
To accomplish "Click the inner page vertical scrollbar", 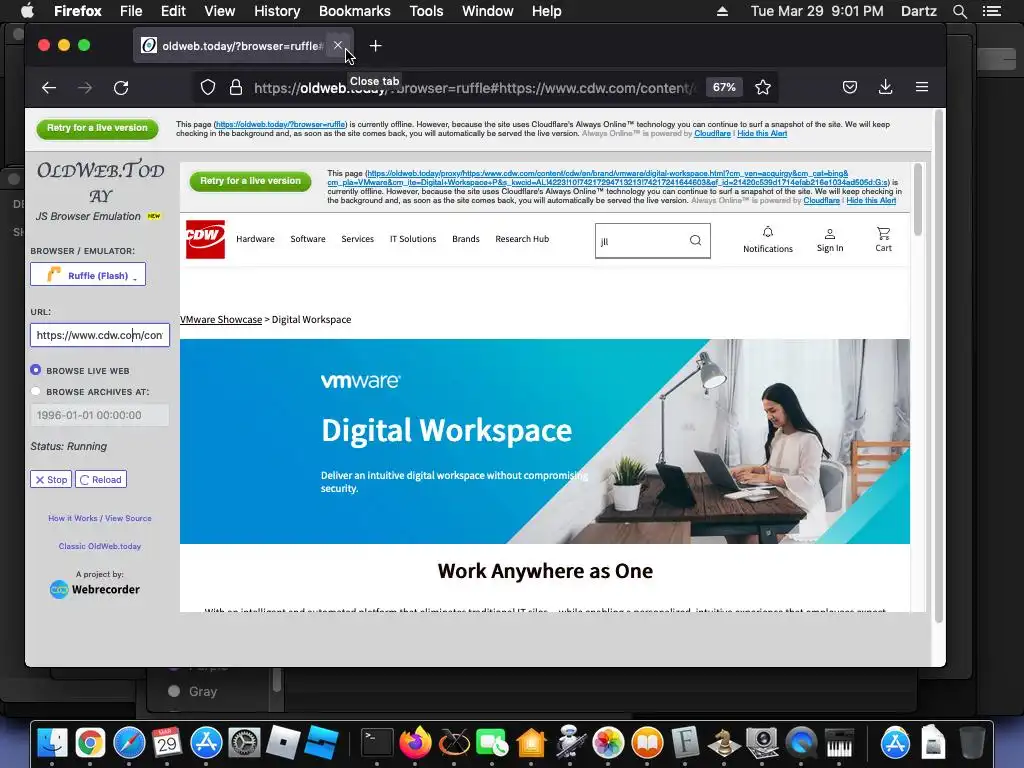I will point(918,199).
